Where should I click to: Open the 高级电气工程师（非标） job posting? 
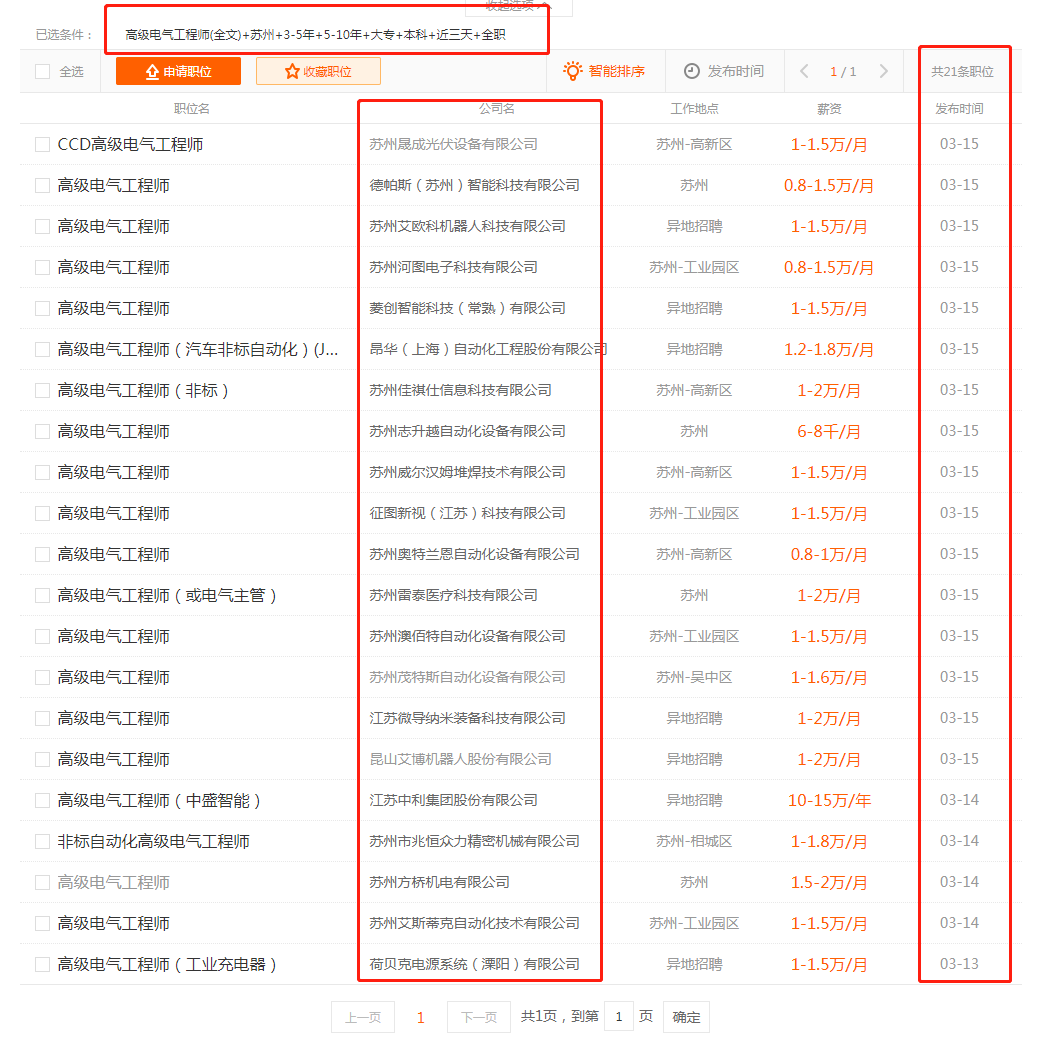coord(143,391)
